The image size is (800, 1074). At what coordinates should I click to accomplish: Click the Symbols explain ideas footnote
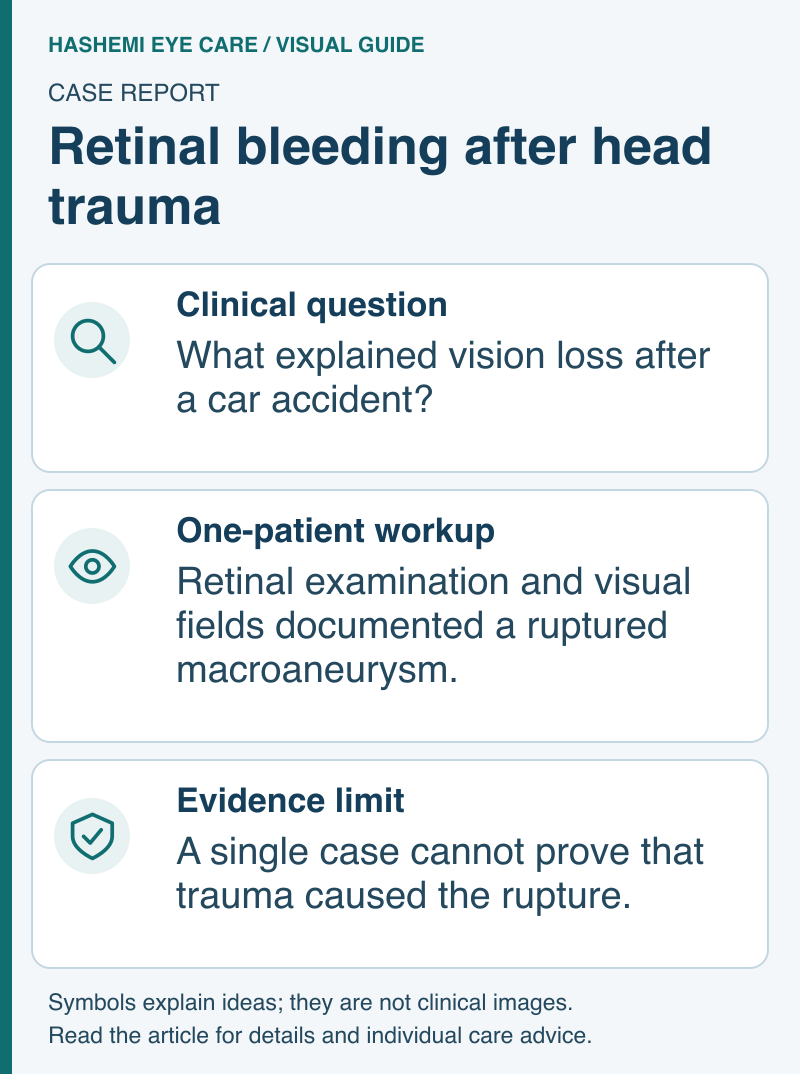tap(310, 1003)
